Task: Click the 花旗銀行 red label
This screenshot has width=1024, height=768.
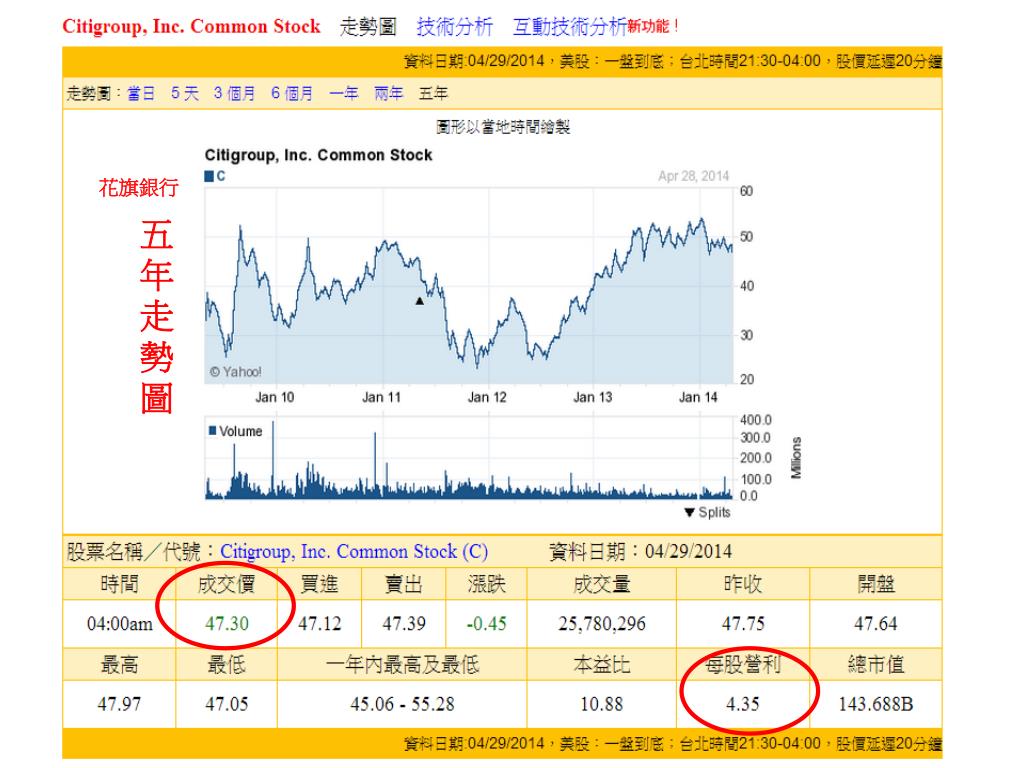Action: [138, 187]
